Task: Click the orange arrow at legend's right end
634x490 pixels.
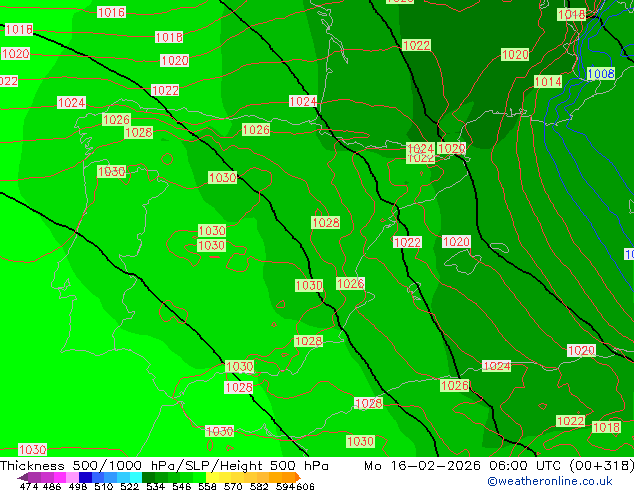Action: 298,477
